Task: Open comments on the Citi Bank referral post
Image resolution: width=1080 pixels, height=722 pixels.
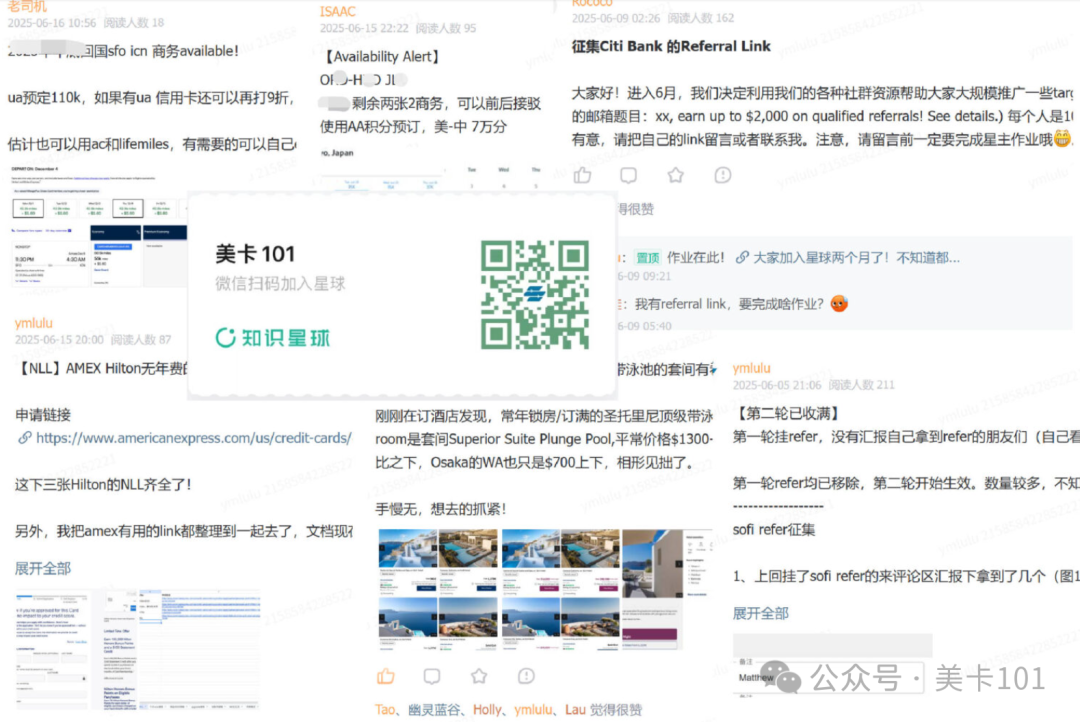Action: coord(629,174)
